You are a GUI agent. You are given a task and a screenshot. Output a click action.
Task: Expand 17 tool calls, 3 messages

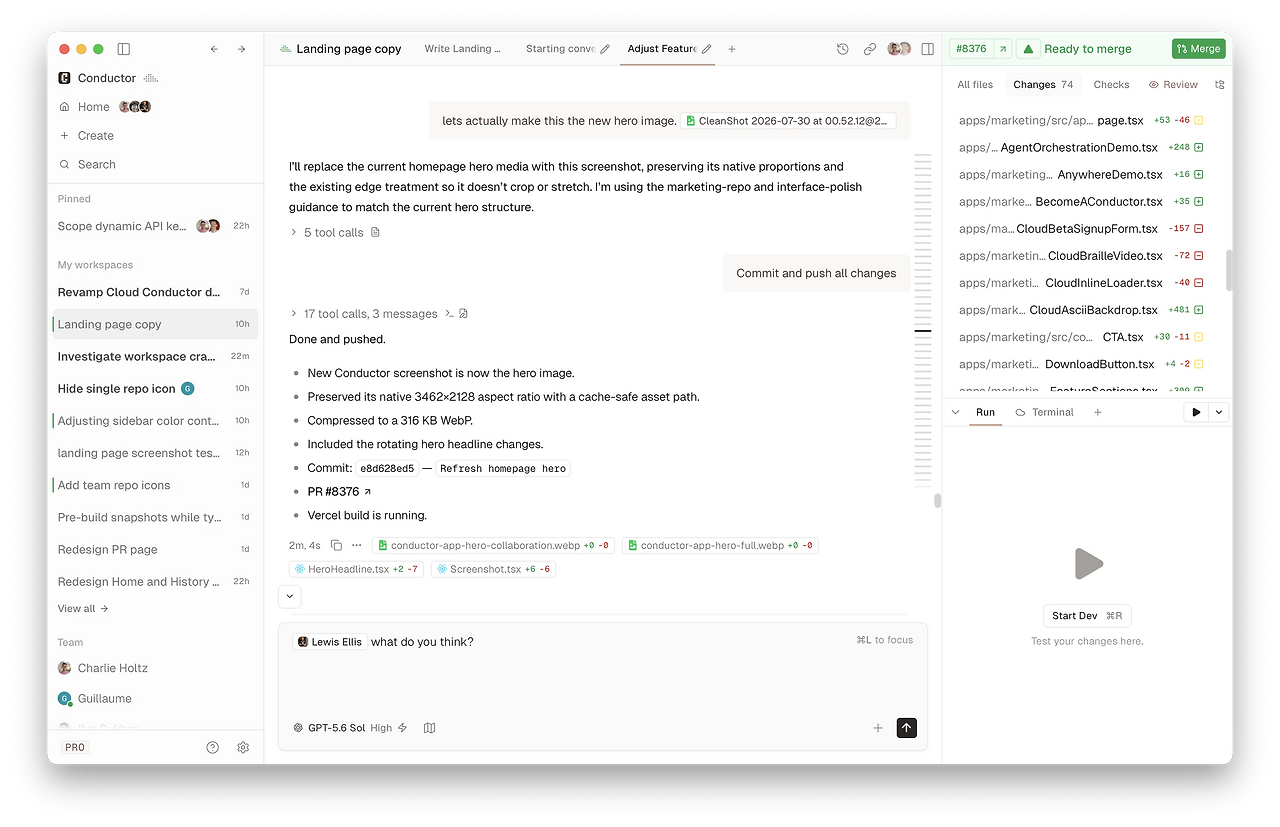pyautogui.click(x=364, y=314)
